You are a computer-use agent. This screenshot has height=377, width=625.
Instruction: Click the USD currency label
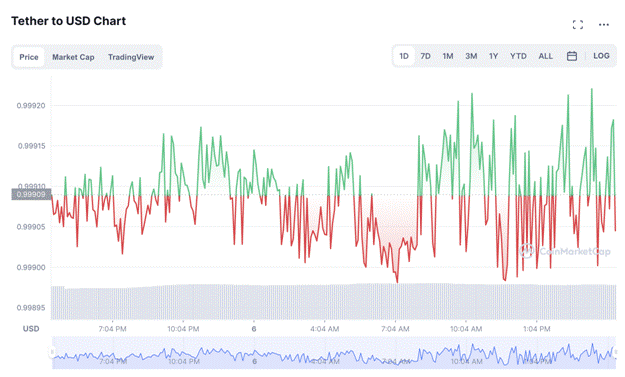pos(31,329)
